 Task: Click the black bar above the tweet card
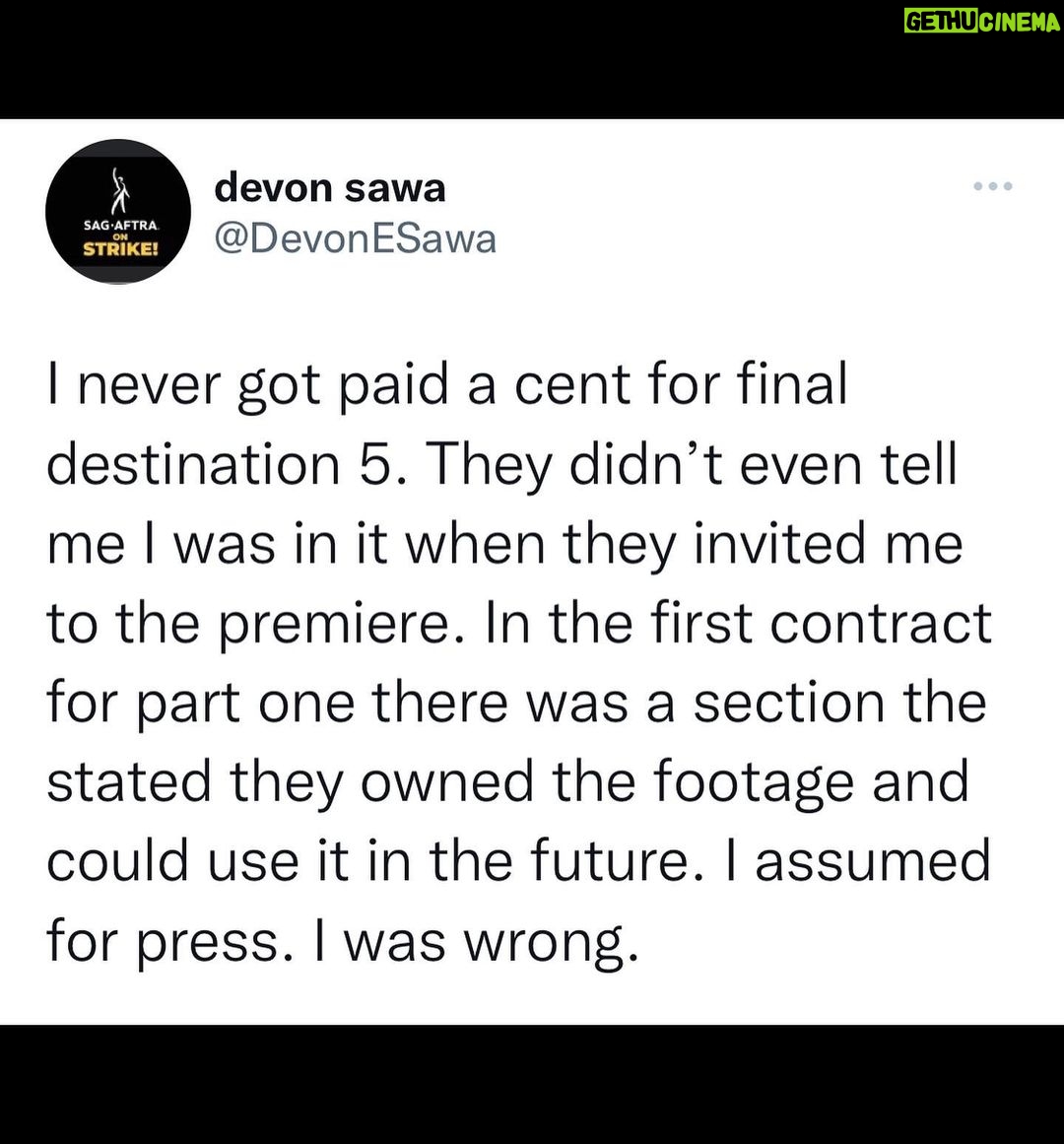532,59
